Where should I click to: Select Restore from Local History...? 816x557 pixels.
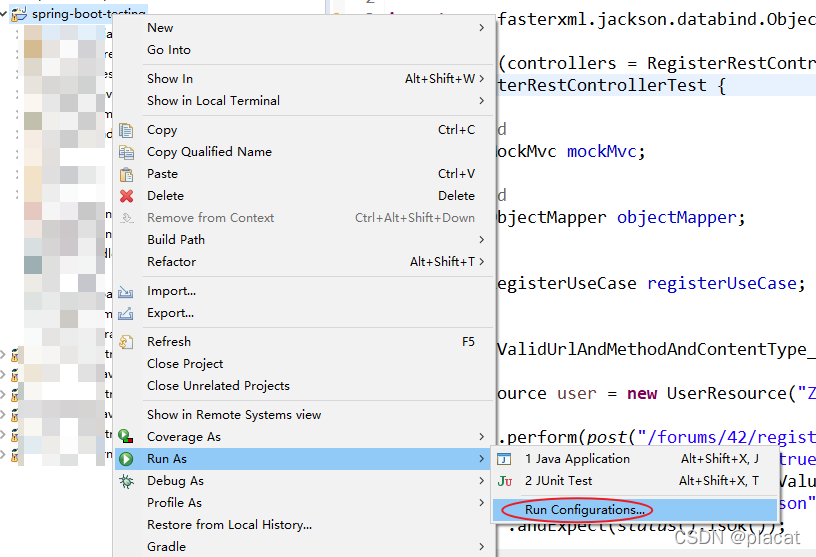[x=304, y=525]
